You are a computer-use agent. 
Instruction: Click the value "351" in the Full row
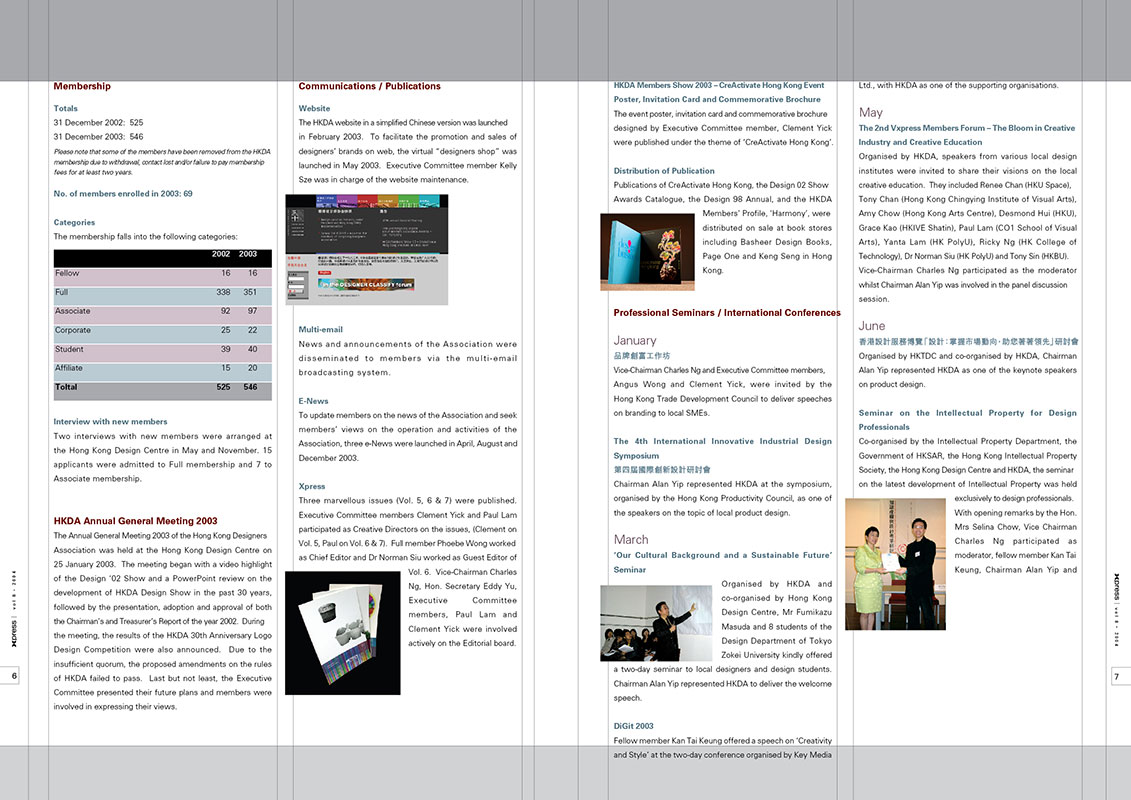pyautogui.click(x=250, y=292)
